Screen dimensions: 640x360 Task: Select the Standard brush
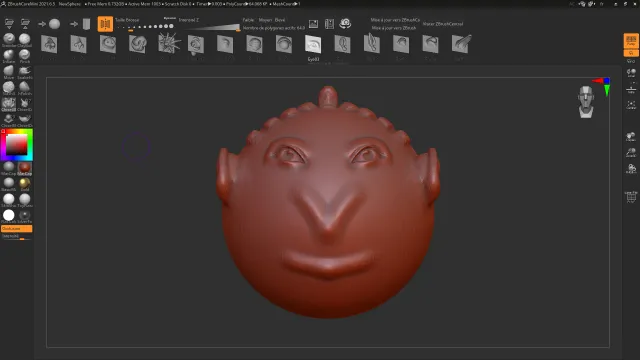(9, 40)
